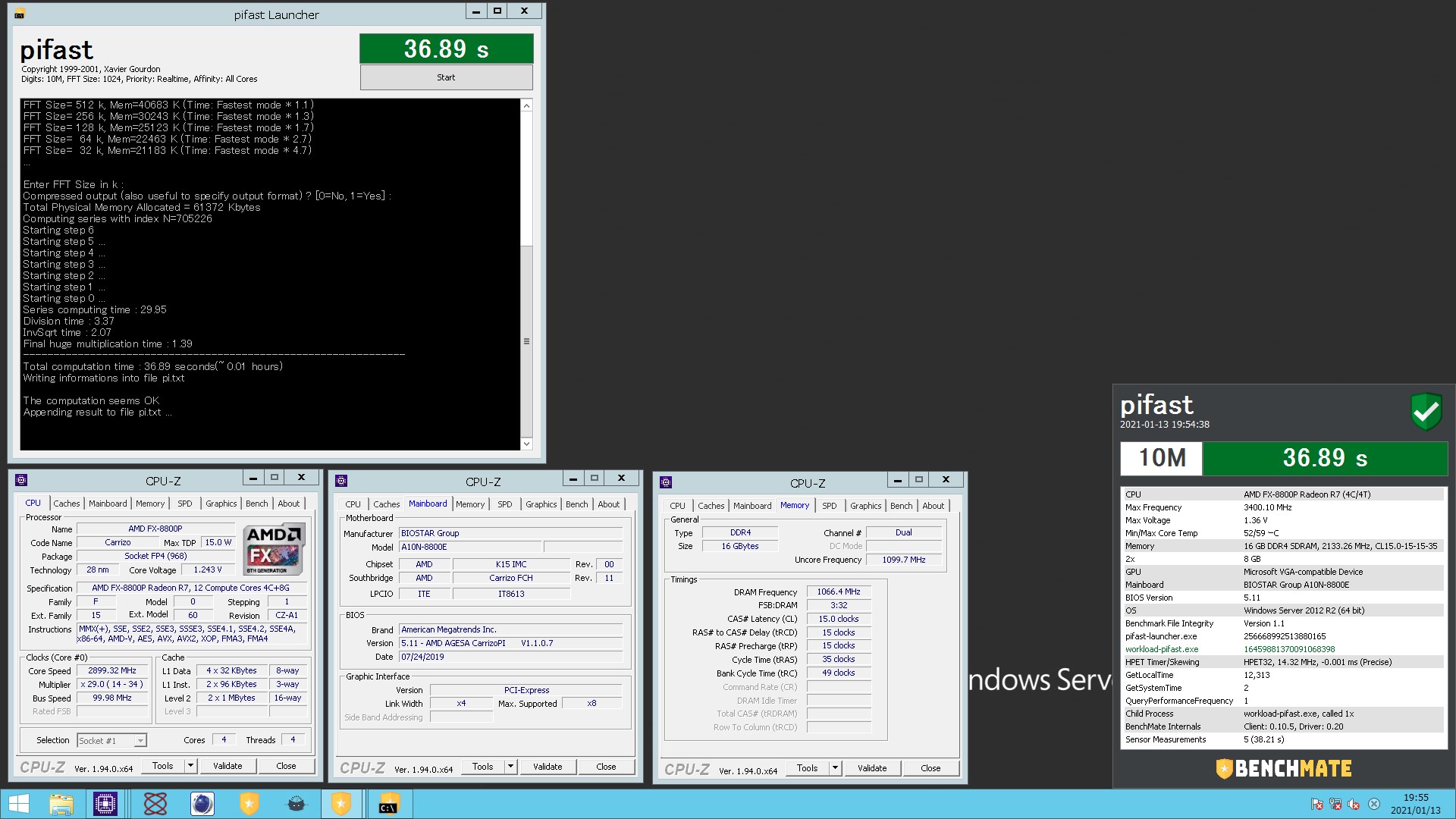The width and height of the screenshot is (1456, 819).
Task: Click the DRAM Frequency 1066.4 MHz field
Action: click(839, 591)
